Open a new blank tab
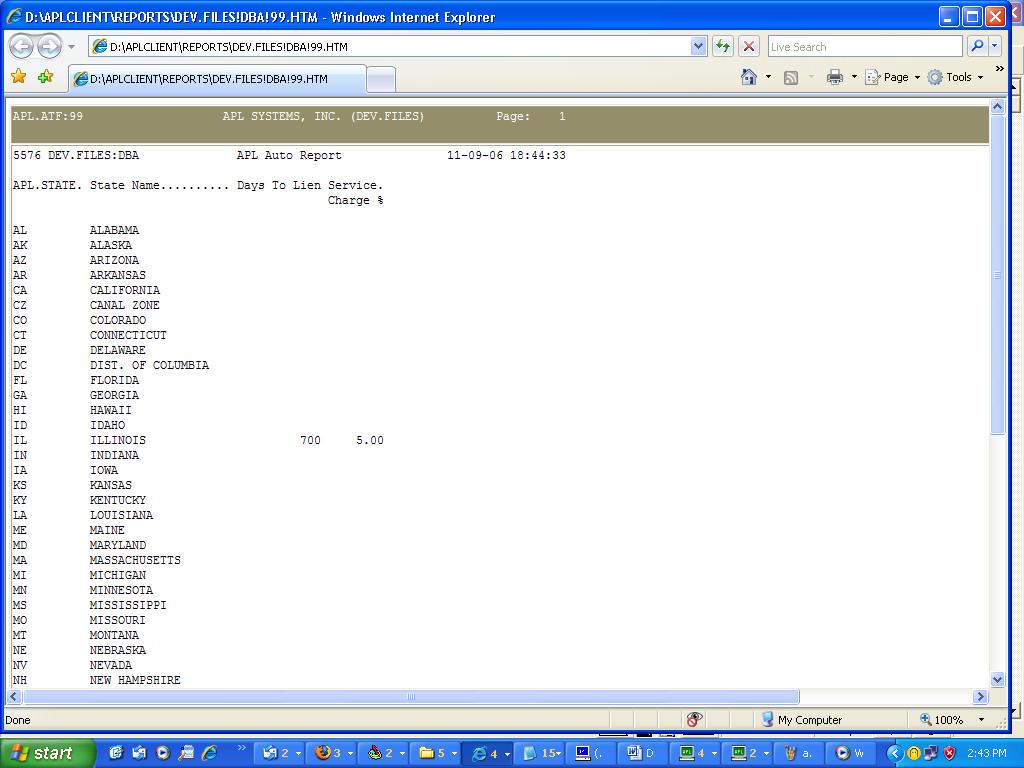This screenshot has height=768, width=1024. pyautogui.click(x=381, y=80)
